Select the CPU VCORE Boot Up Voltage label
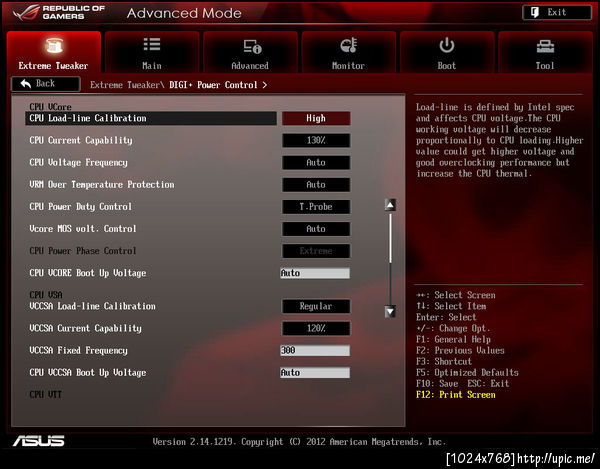 click(x=88, y=273)
